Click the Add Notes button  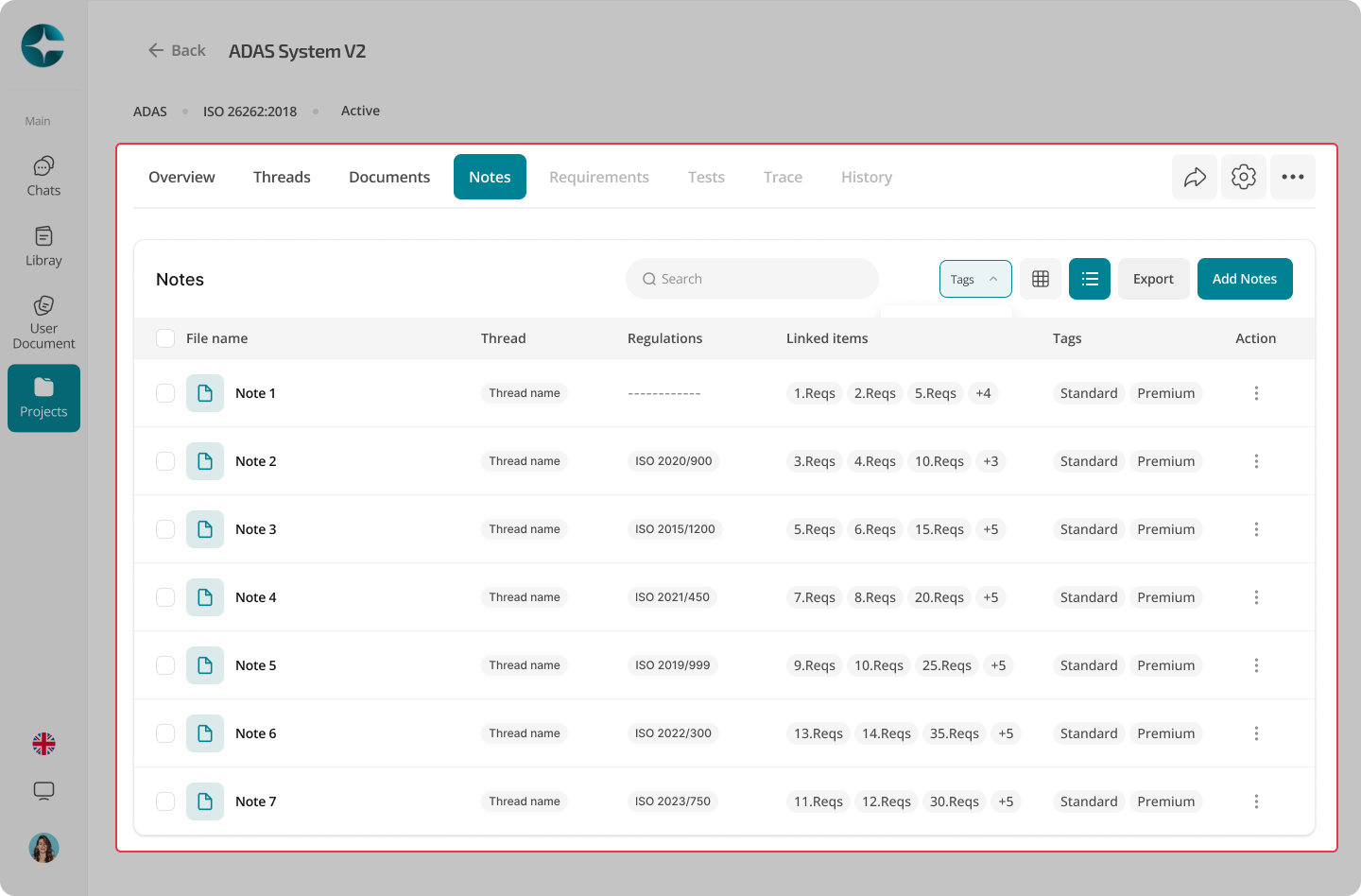click(x=1245, y=279)
